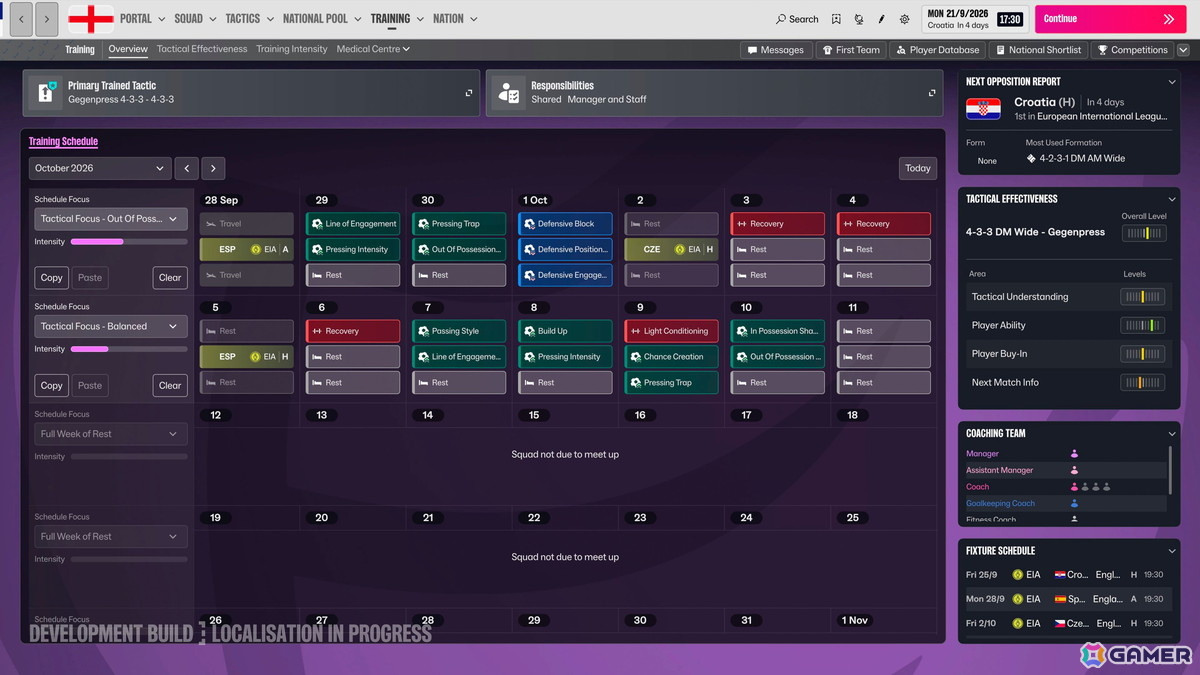Collapse the Coaching Team panel
Viewport: 1200px width, 675px height.
(x=1171, y=434)
